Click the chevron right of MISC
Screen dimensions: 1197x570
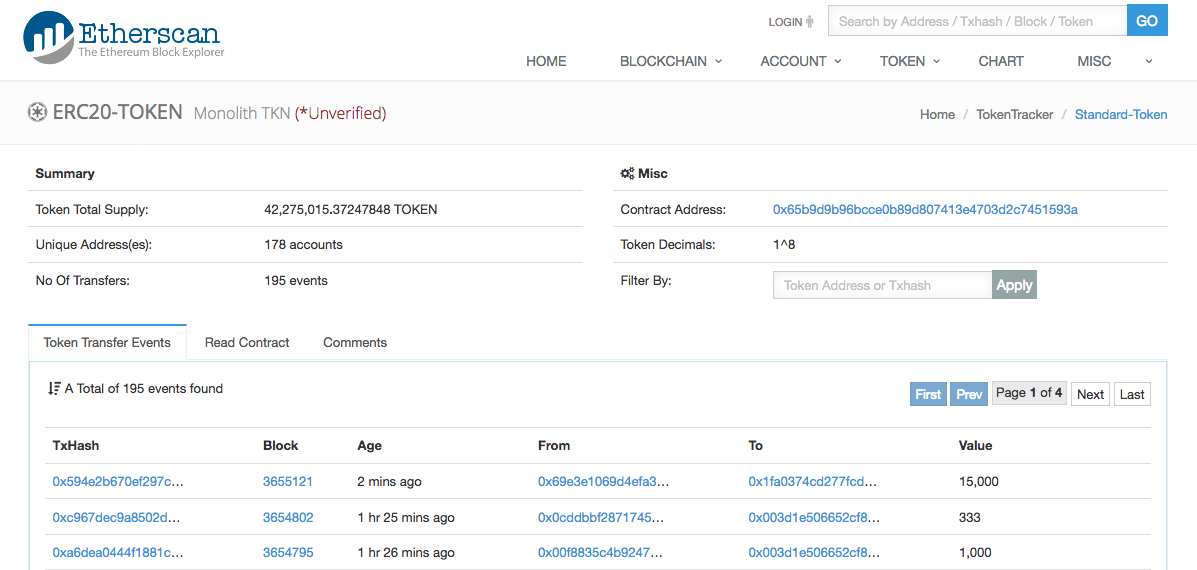click(1149, 62)
